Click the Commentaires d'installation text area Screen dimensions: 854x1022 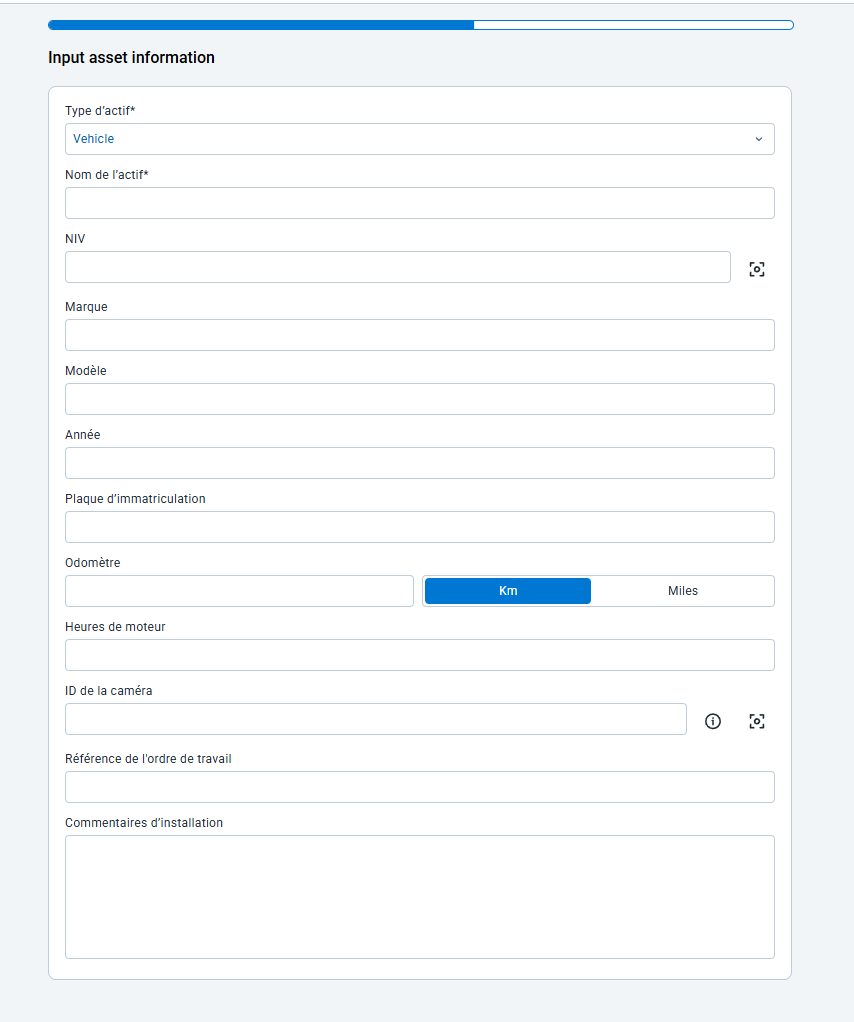(419, 896)
